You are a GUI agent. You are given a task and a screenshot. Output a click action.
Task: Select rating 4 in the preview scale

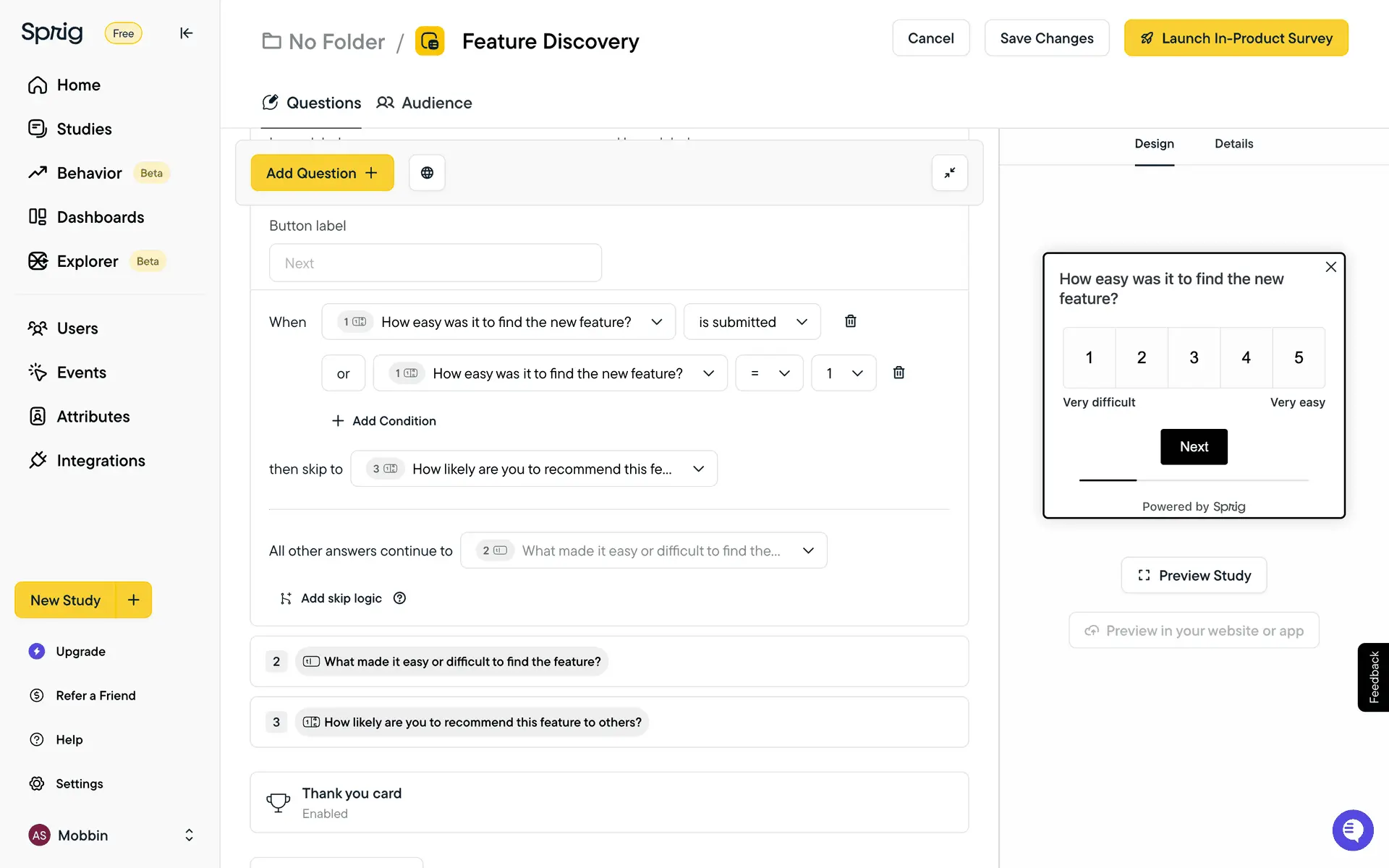pos(1246,357)
